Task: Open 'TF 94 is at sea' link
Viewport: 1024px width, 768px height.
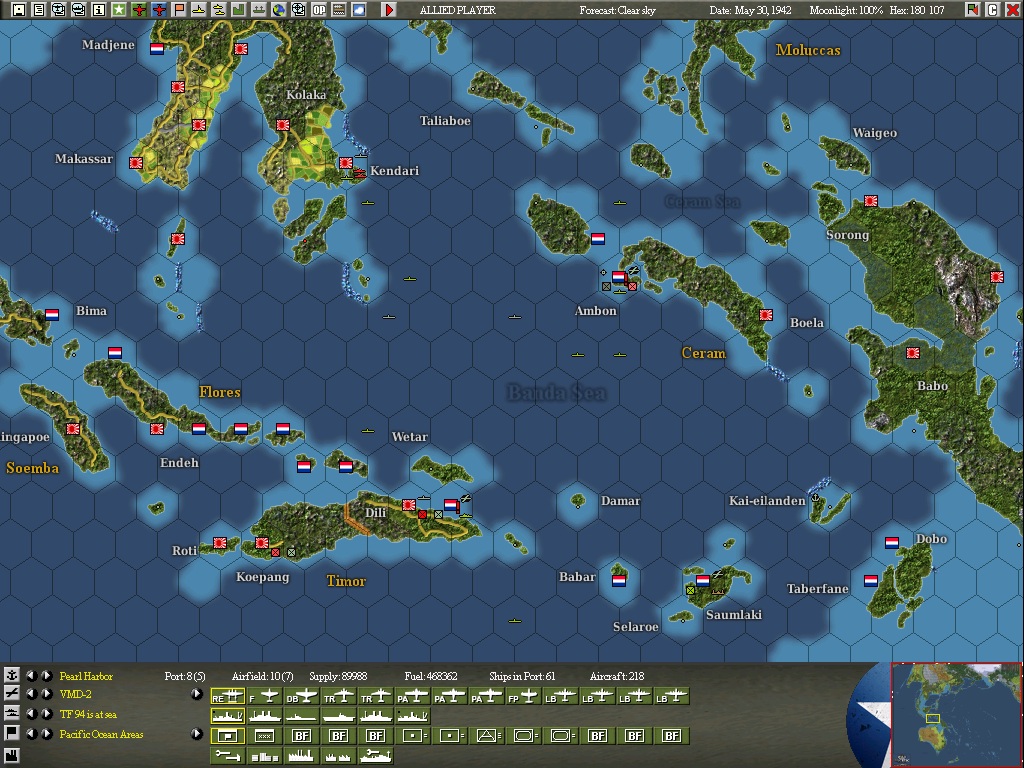Action: coord(88,714)
